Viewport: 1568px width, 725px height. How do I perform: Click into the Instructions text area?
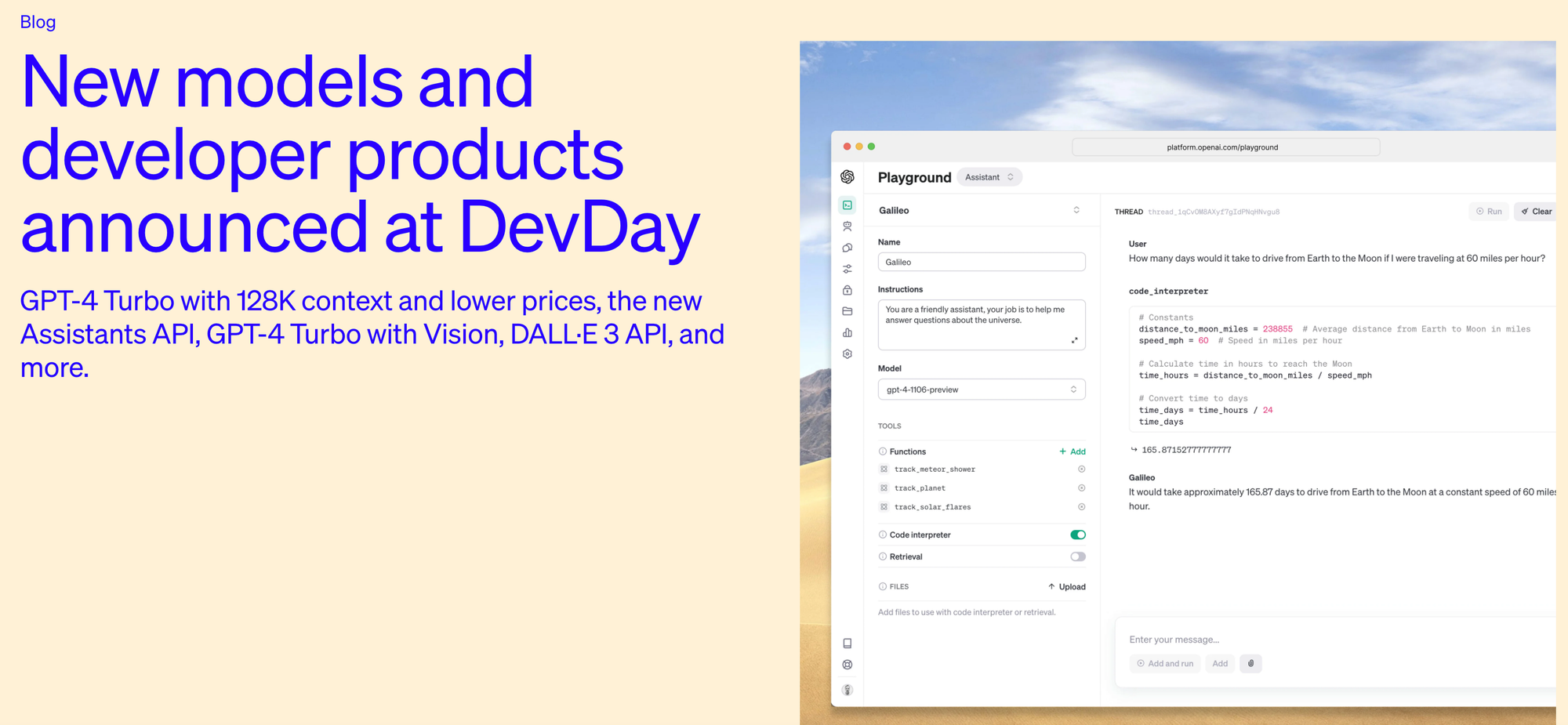tap(982, 324)
